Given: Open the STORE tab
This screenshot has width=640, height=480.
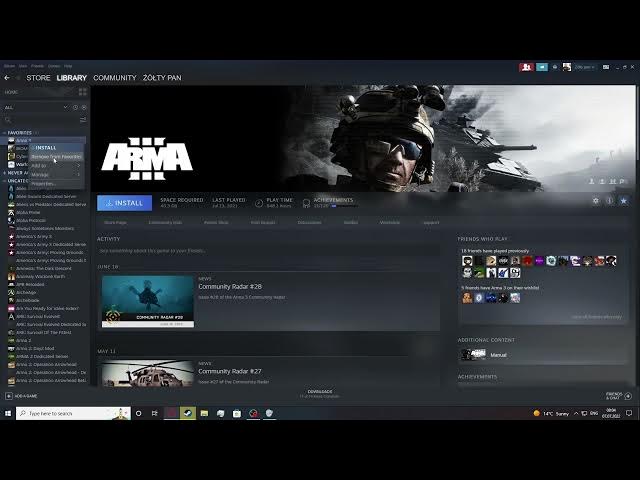Looking at the screenshot, I should 38,78.
